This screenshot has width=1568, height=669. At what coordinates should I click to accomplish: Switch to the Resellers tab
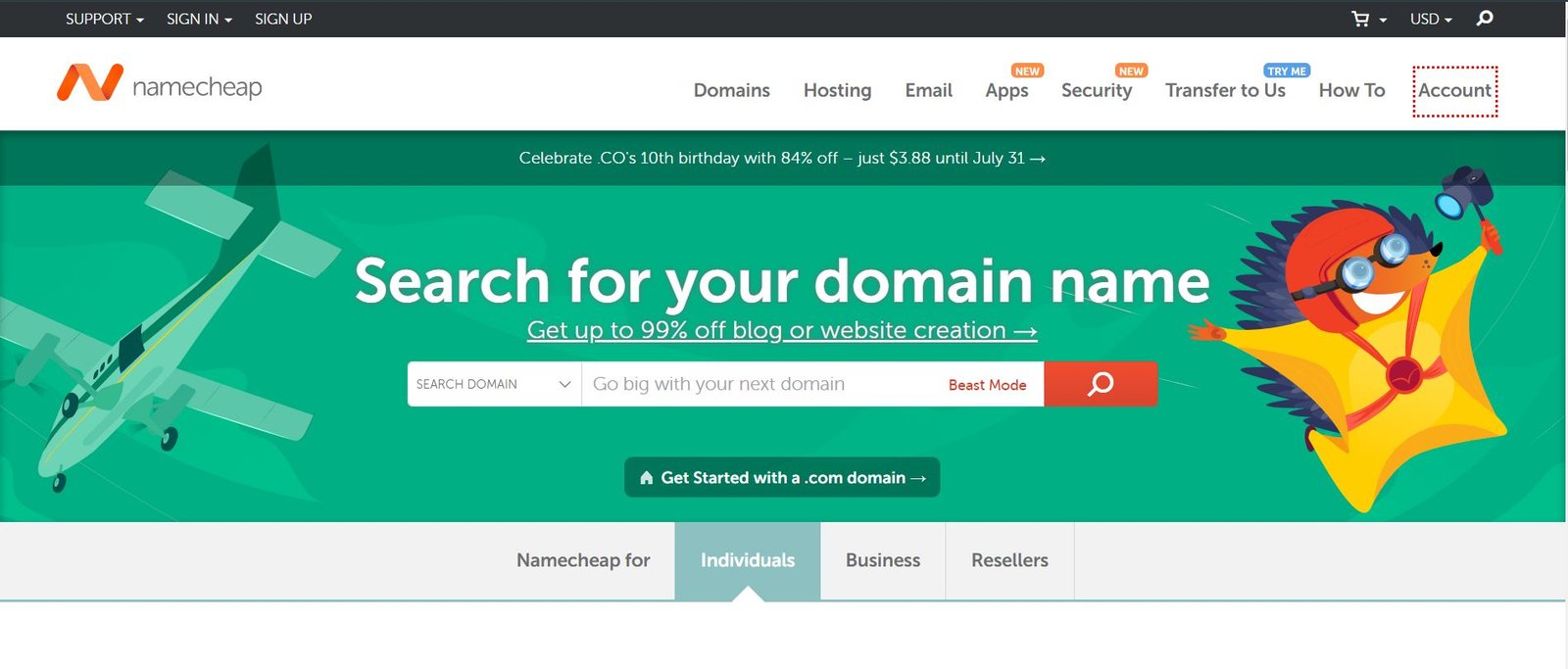pos(1009,560)
